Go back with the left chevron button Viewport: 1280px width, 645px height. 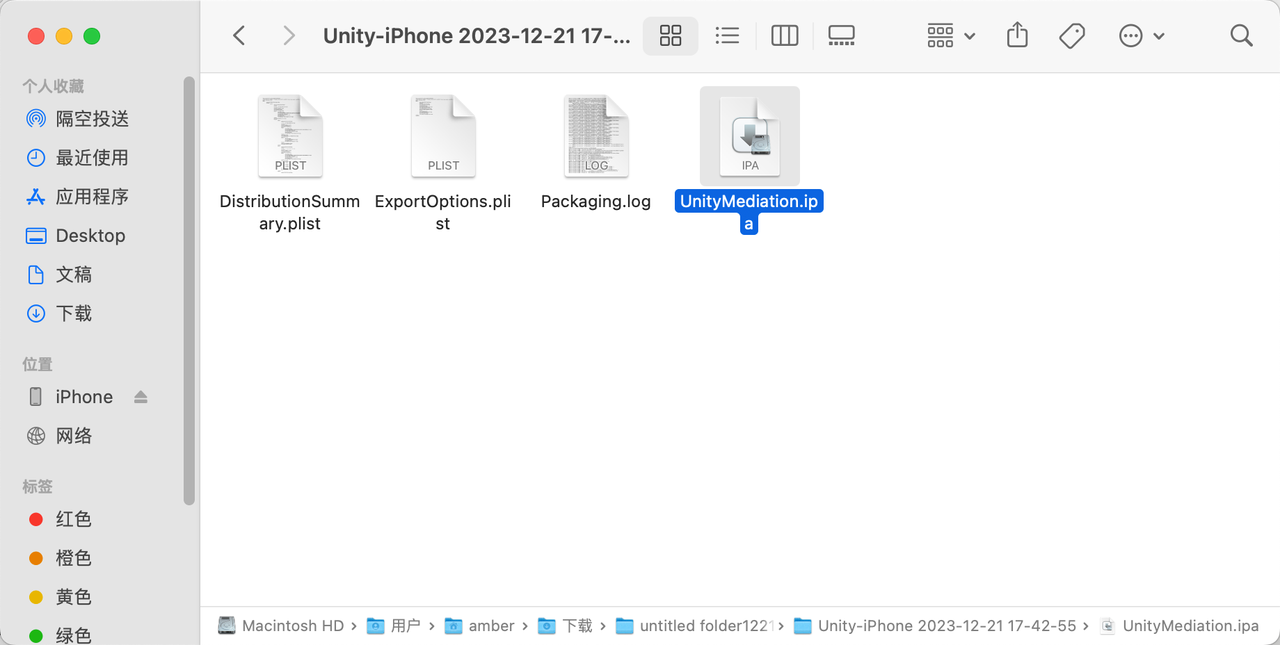pyautogui.click(x=239, y=36)
